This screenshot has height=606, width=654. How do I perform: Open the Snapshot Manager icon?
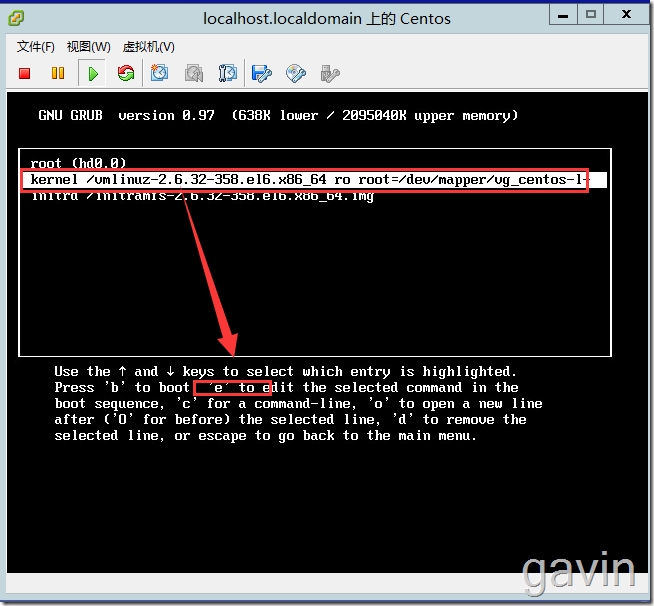pos(228,73)
